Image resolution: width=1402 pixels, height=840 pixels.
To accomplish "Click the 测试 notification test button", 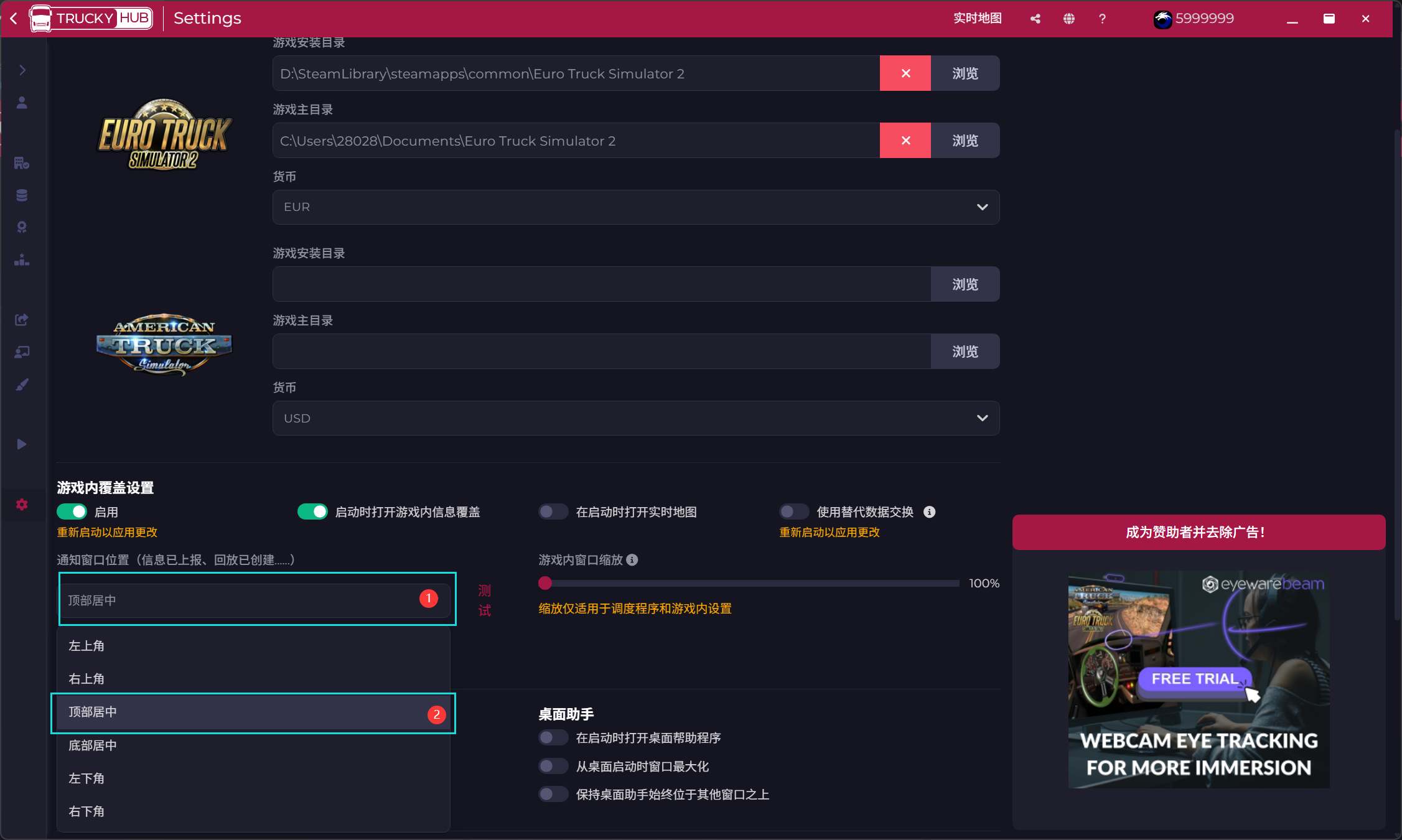I will [485, 600].
